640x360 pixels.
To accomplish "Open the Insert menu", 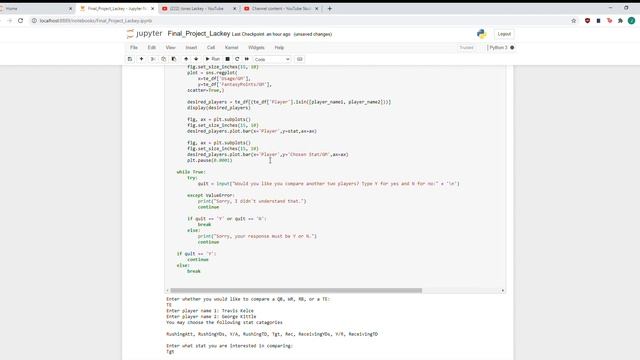I will (x=191, y=48).
